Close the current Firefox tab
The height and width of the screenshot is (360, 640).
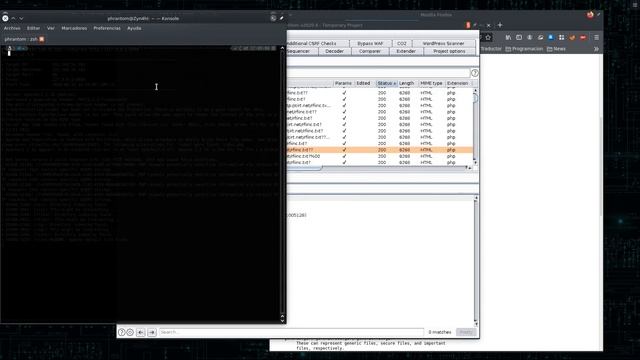coord(489,25)
